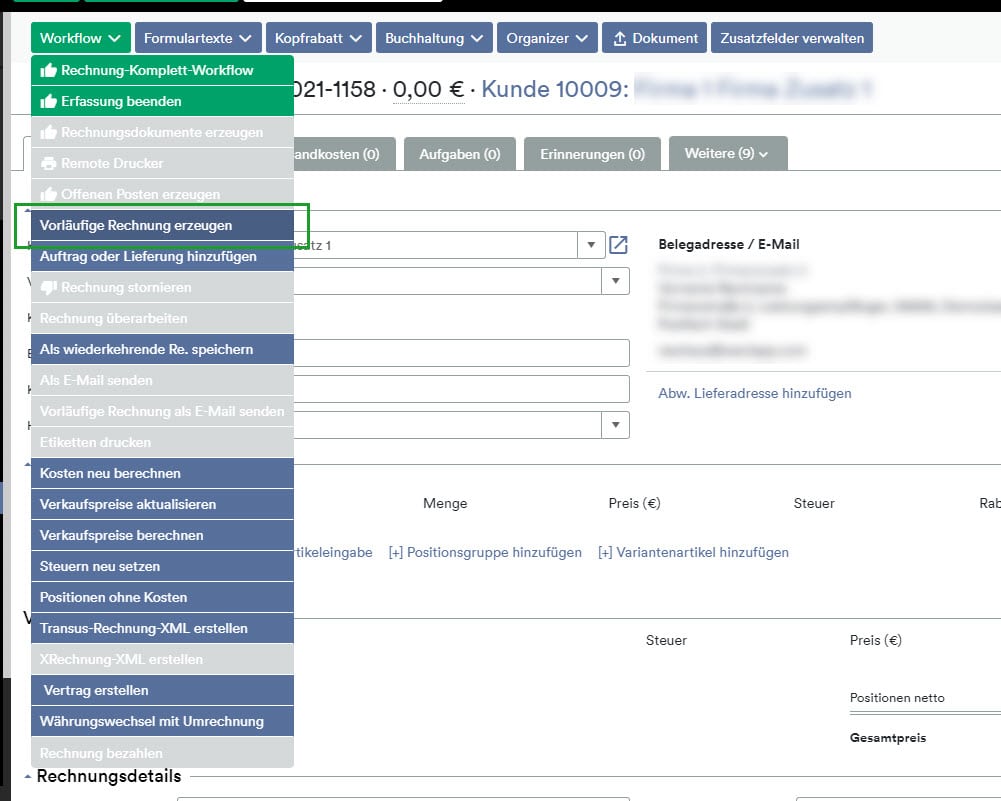Open the Erinnerungen (0) tab
Image resolution: width=1001 pixels, height=801 pixels.
pos(592,155)
